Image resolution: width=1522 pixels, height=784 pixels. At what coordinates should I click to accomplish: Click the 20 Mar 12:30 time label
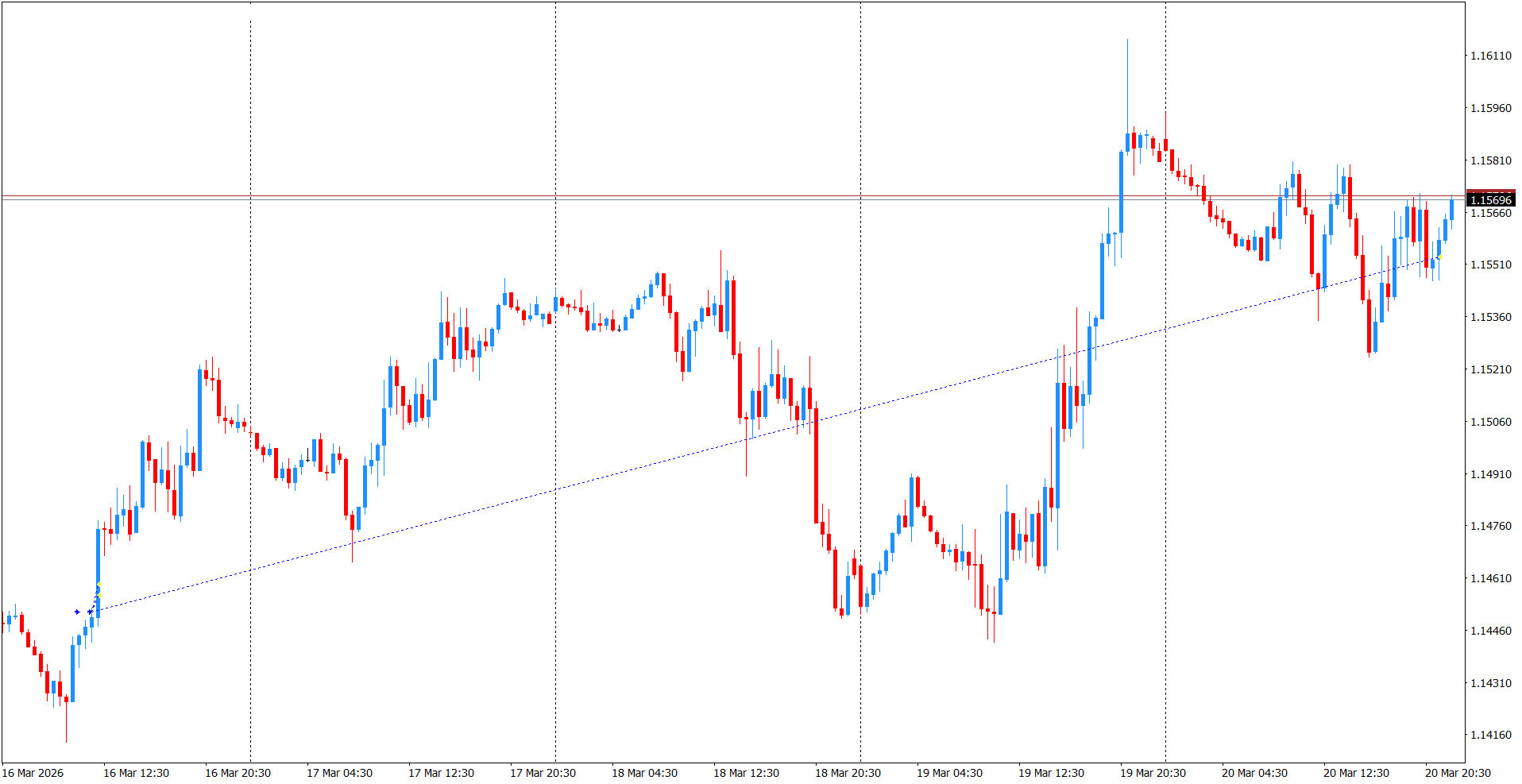coord(1356,773)
